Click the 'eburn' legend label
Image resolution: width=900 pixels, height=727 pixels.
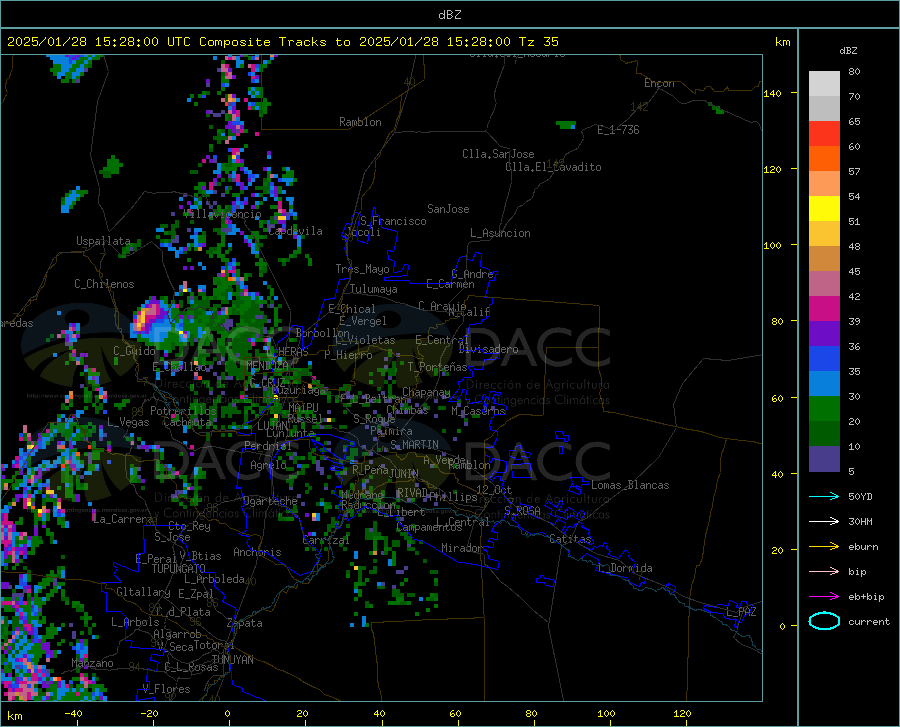point(863,547)
